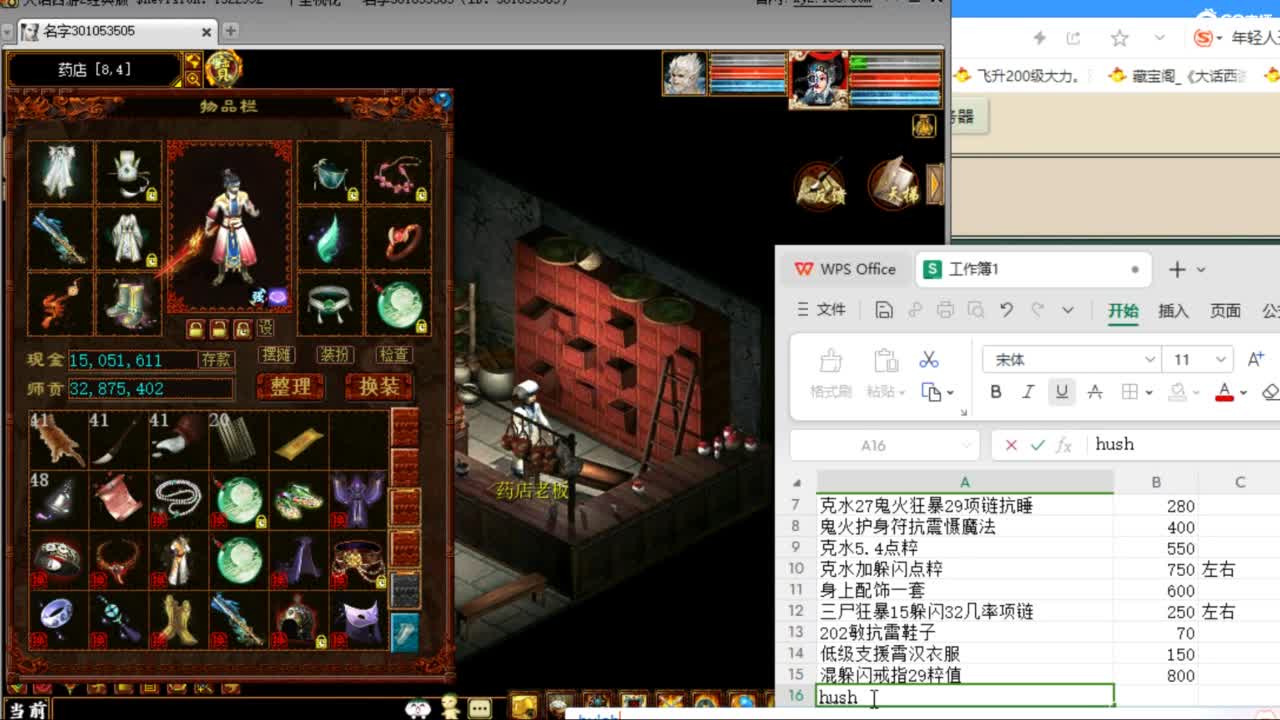This screenshot has width=1280, height=720.
Task: Switch to the 开始 ribbon tab
Action: click(1123, 311)
